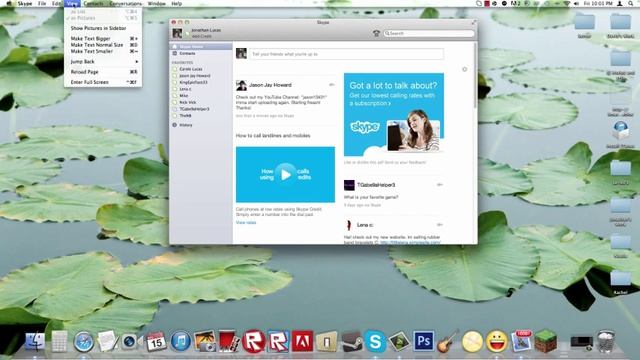This screenshot has height=360, width=640.
Task: Open options arrow on Lena c post
Action: 440,225
